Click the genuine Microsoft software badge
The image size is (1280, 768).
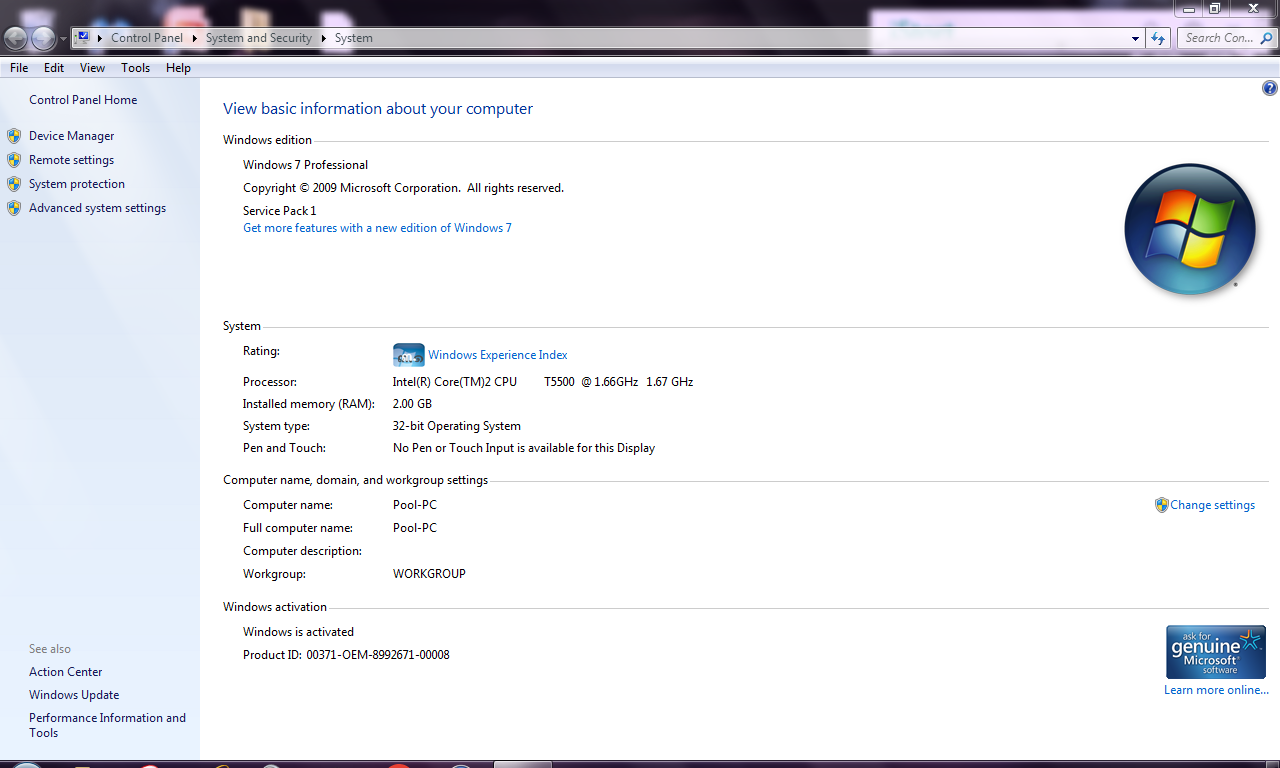click(x=1216, y=652)
